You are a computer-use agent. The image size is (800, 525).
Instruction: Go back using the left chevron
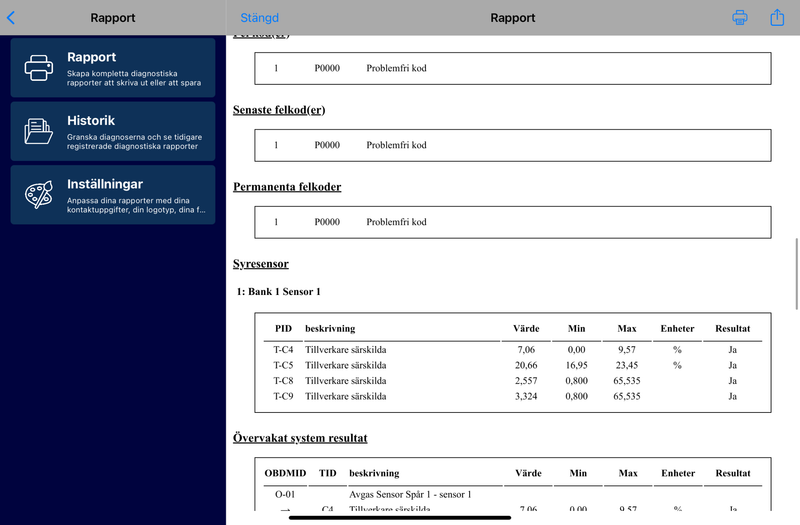point(11,18)
